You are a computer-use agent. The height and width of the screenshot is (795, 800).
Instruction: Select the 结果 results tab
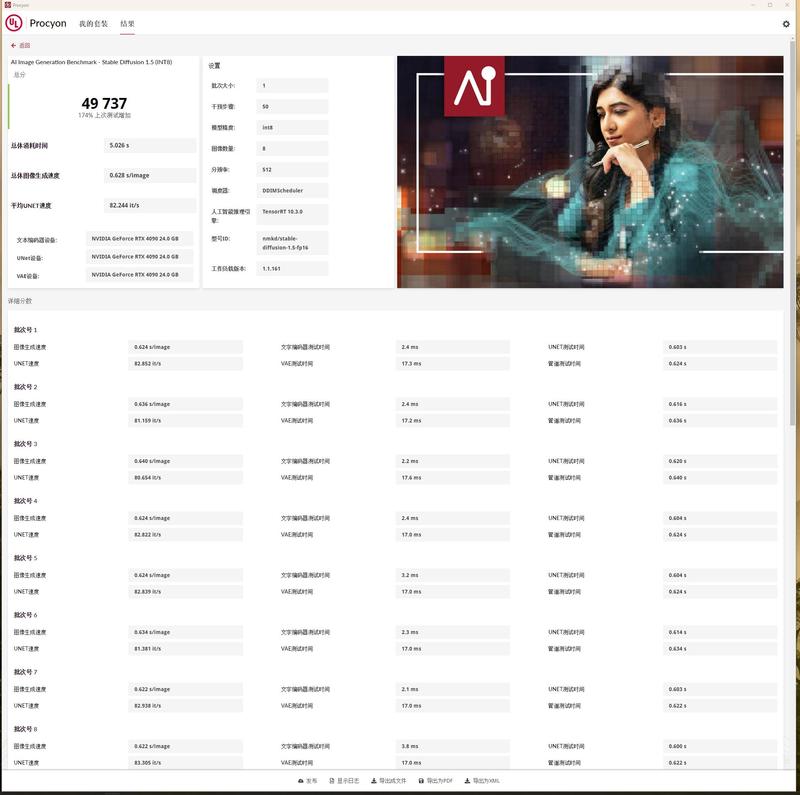[128, 23]
